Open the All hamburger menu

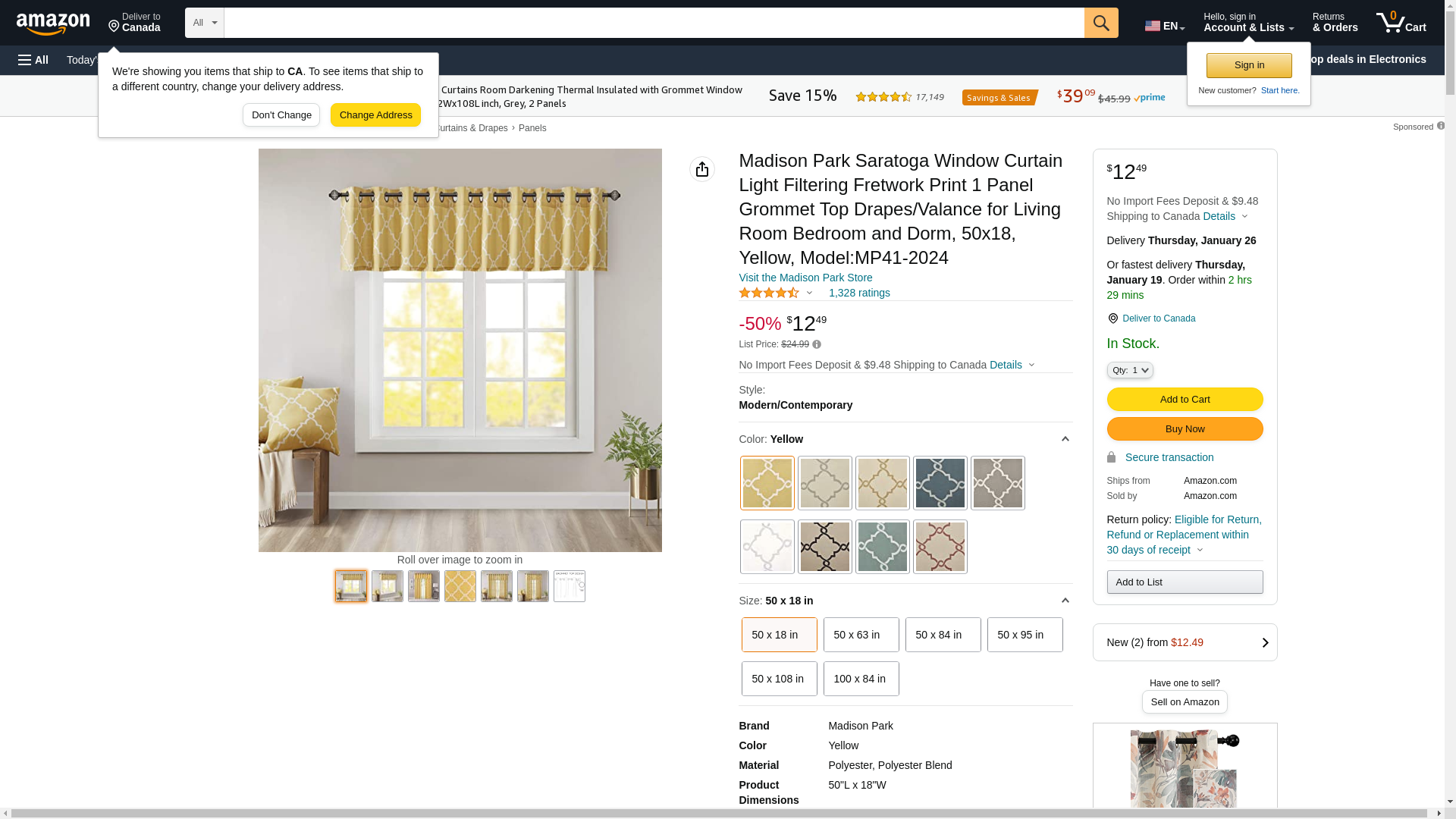(x=33, y=60)
